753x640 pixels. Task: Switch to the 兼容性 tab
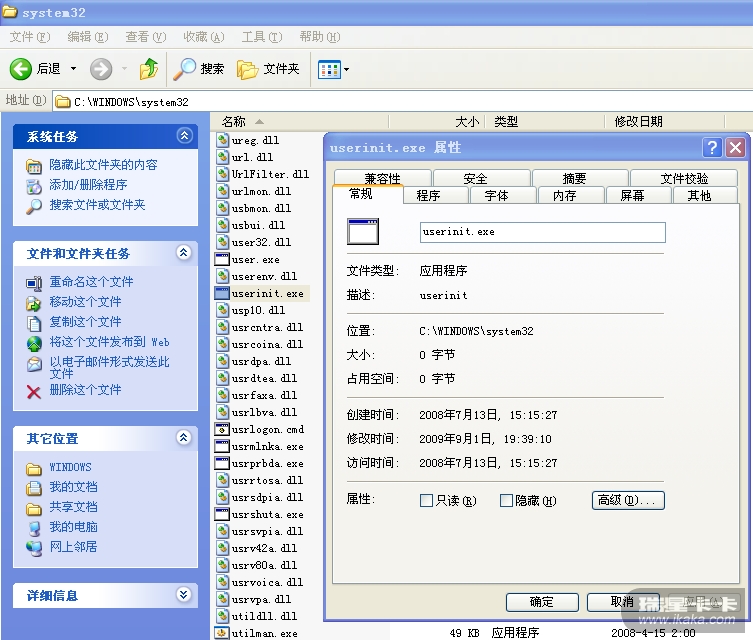(382, 178)
